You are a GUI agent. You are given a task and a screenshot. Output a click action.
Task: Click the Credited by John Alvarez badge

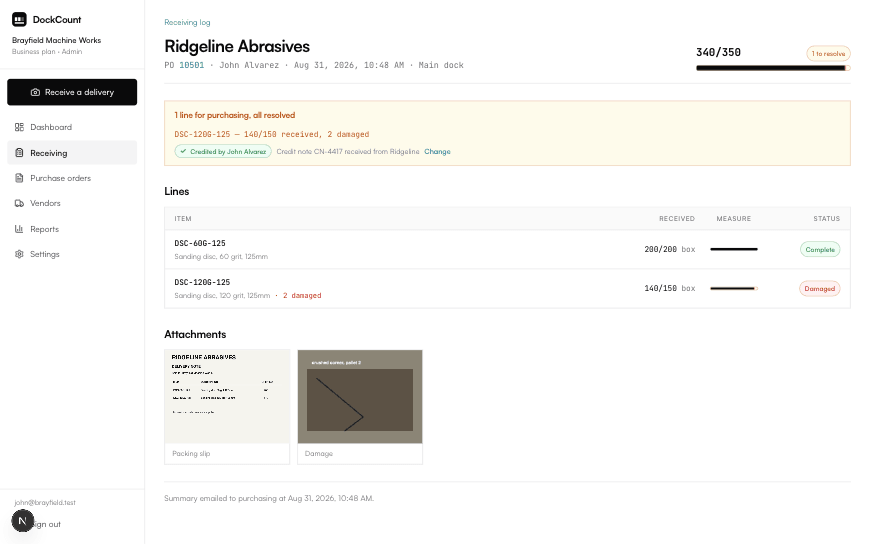tap(223, 152)
